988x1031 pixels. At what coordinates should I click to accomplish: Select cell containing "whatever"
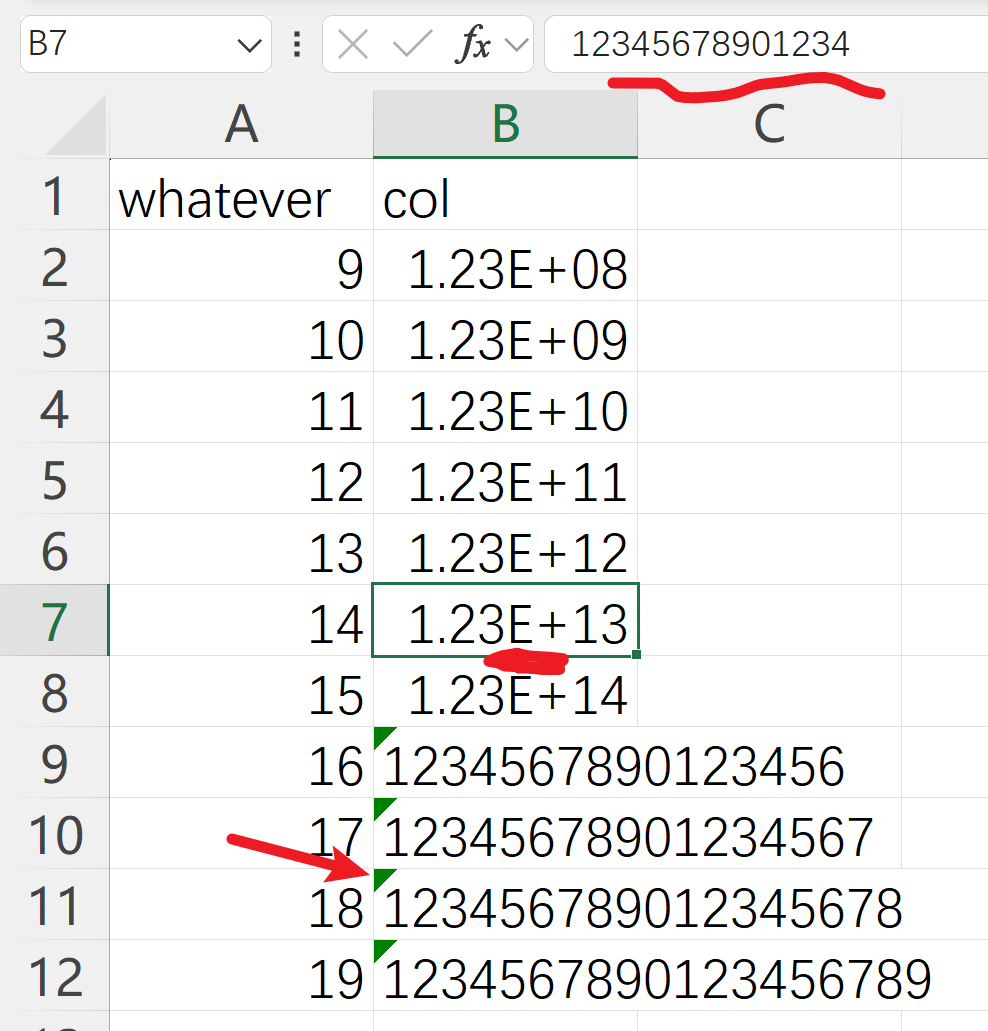pos(241,199)
